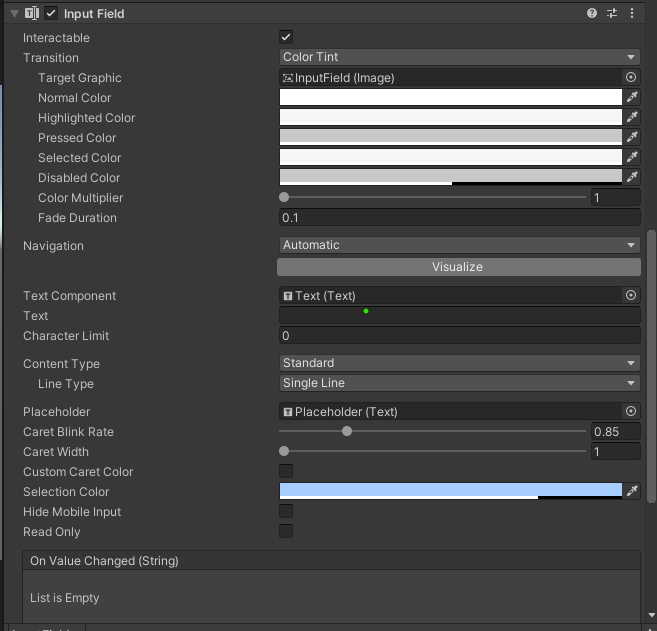Click the Input Field component title
The image size is (657, 631).
[94, 14]
